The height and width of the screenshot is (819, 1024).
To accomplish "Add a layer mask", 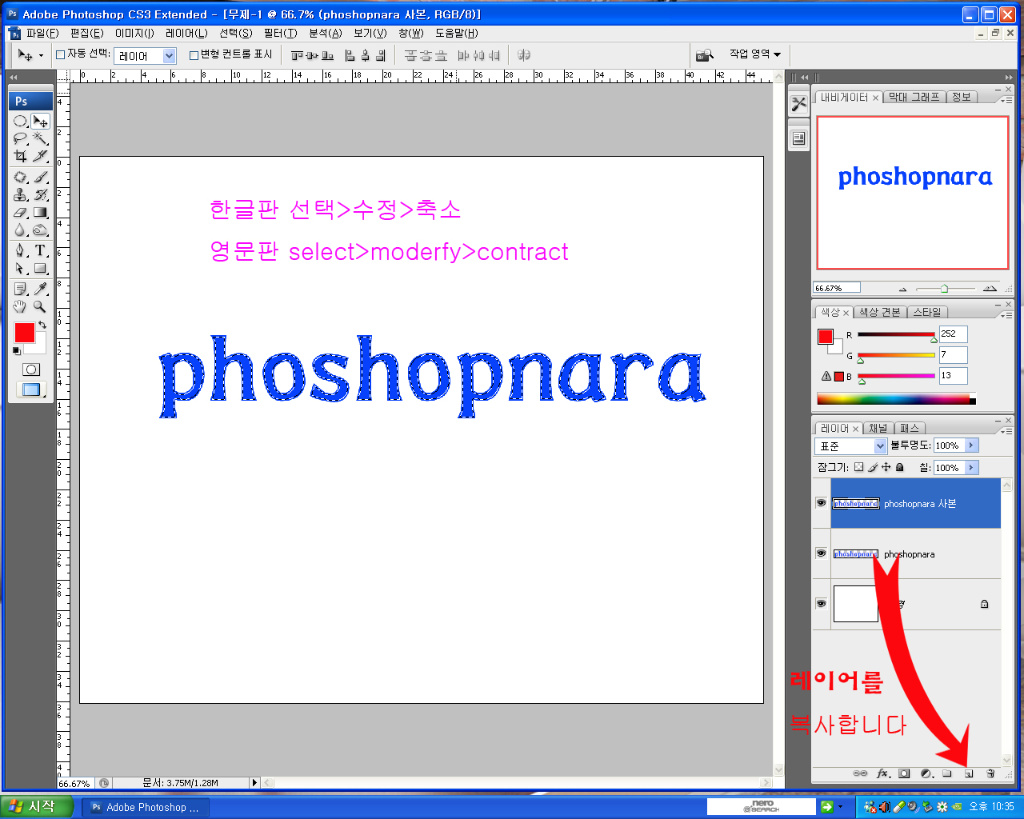I will pos(904,773).
